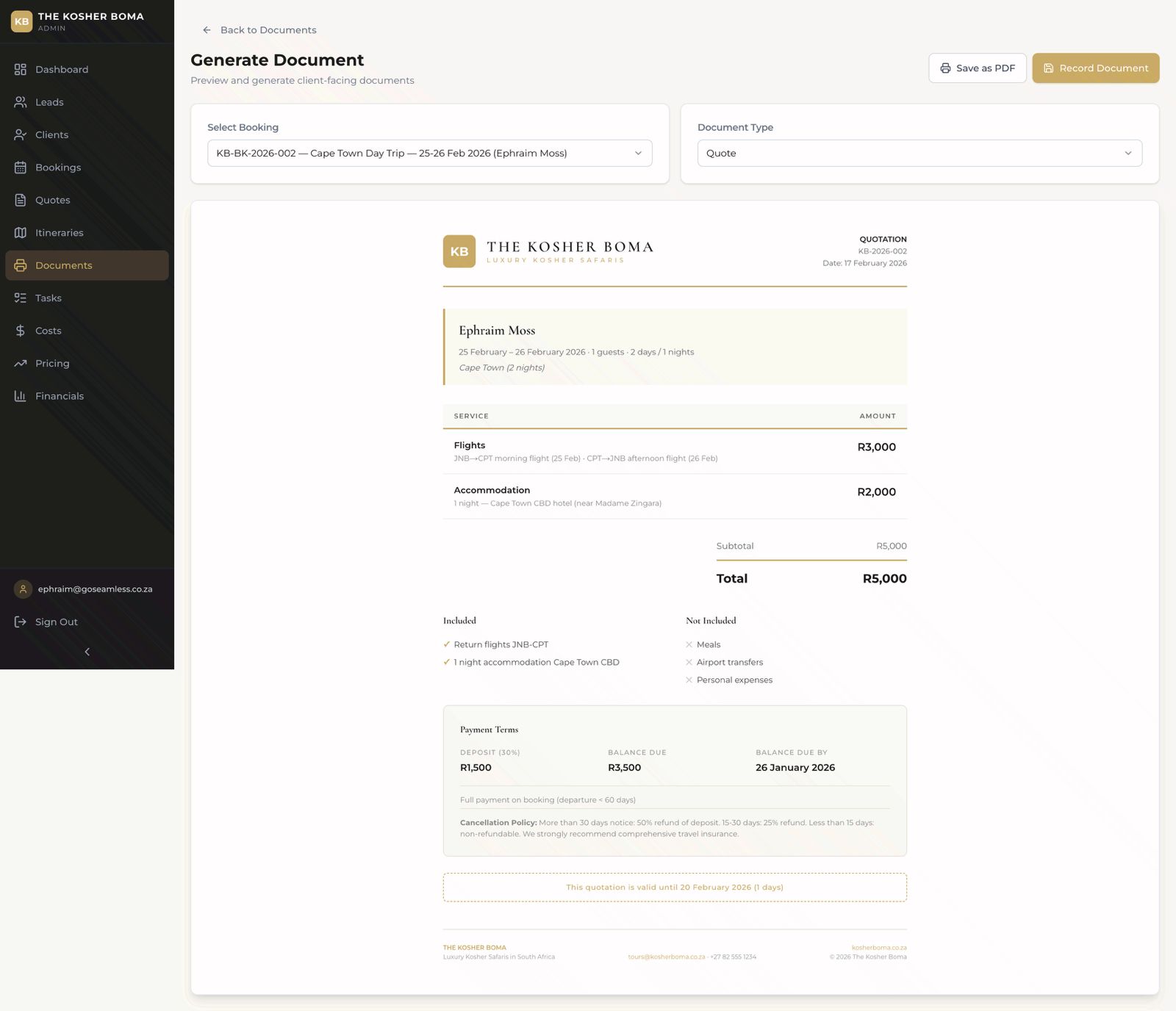Open the Quotes menu item
This screenshot has height=1011, width=1176.
coord(53,201)
